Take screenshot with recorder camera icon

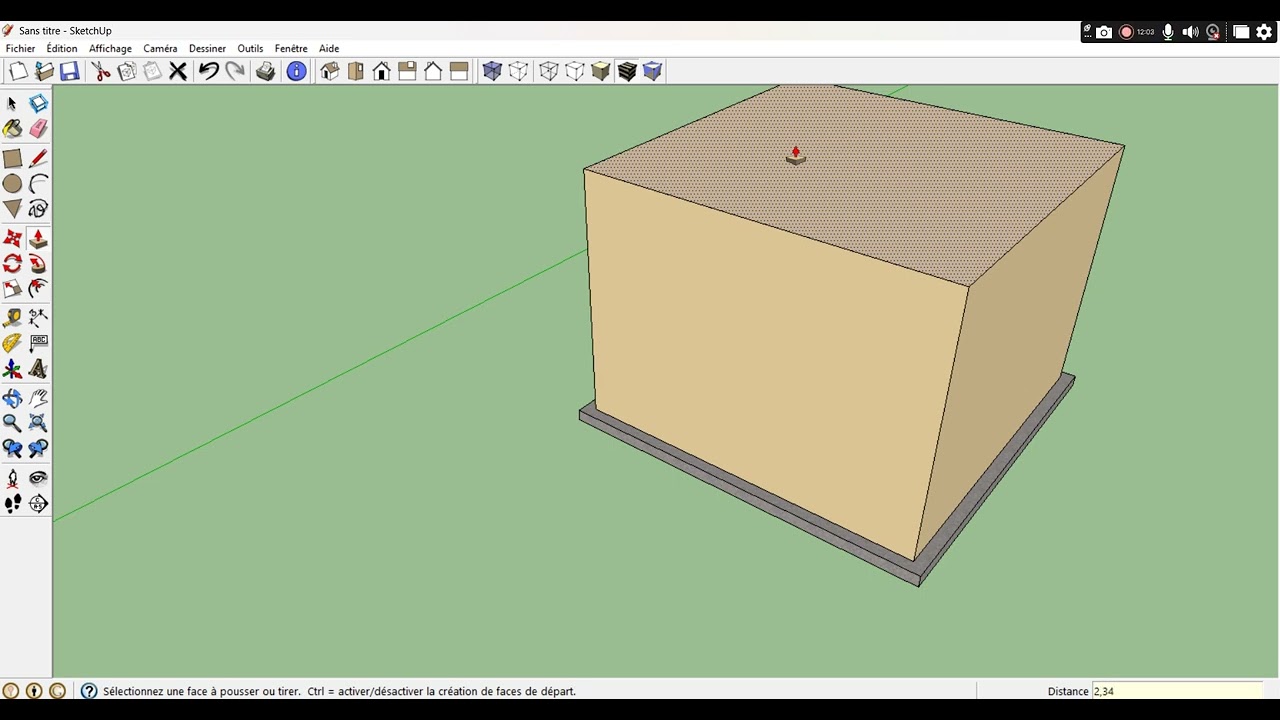click(x=1104, y=32)
